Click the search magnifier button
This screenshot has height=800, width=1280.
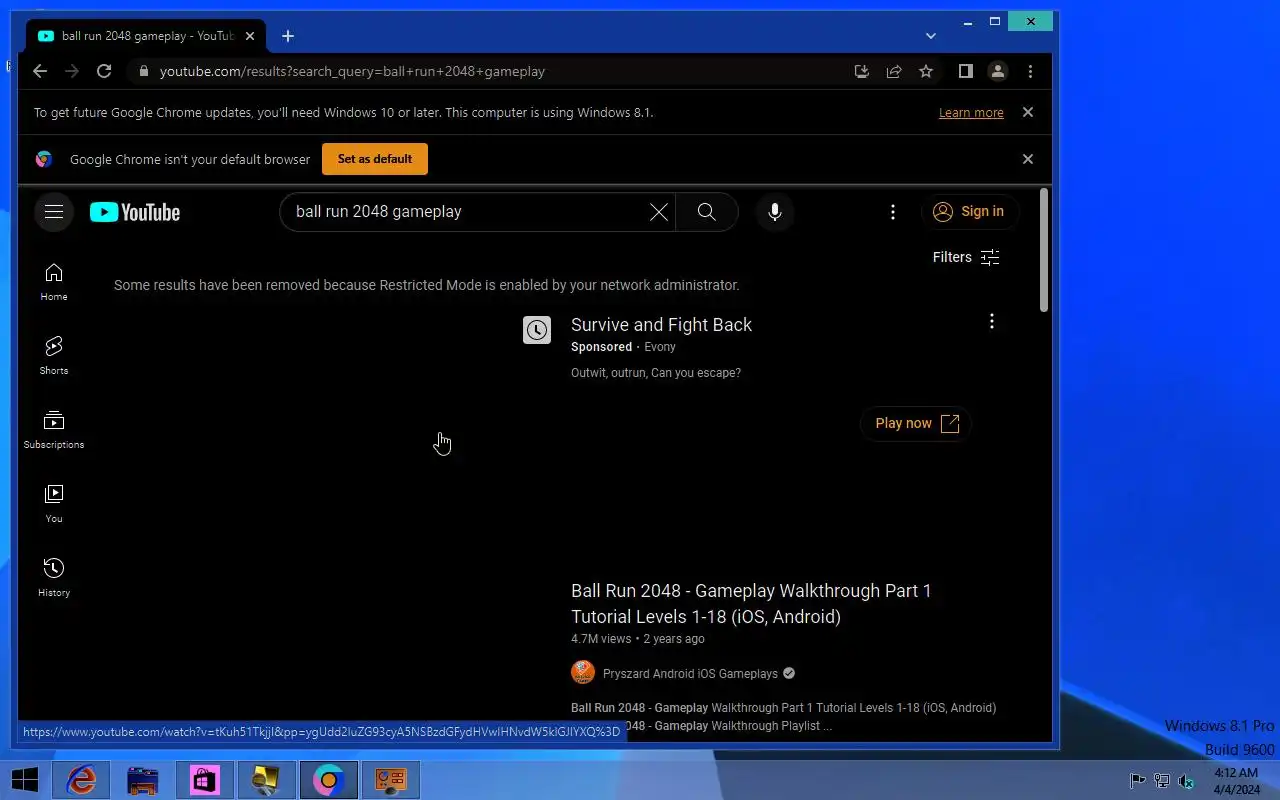(x=707, y=212)
